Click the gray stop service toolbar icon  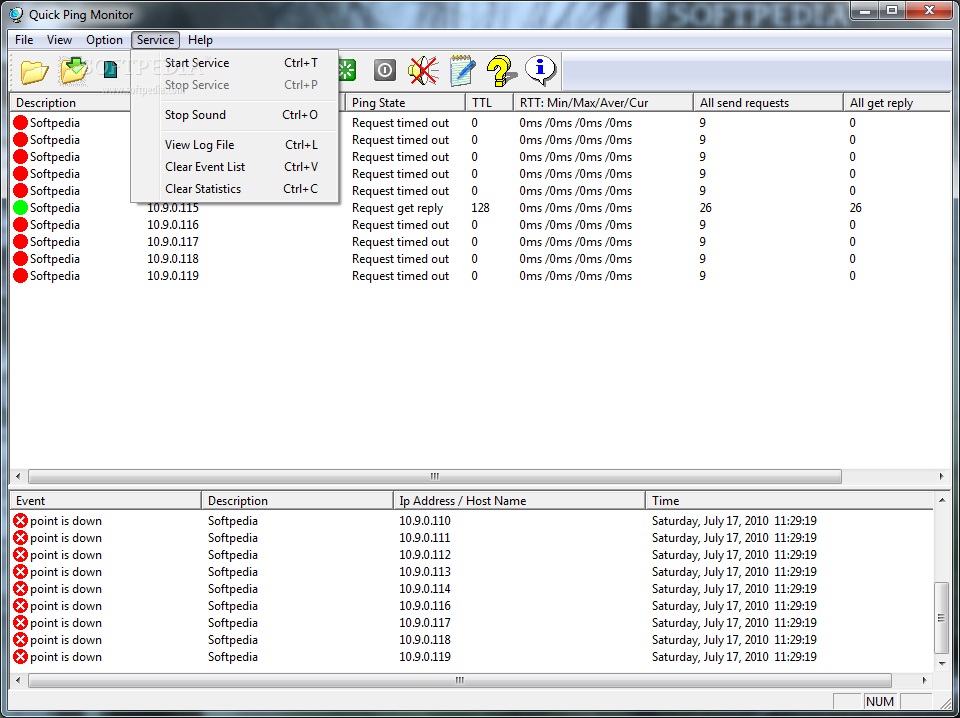(385, 70)
